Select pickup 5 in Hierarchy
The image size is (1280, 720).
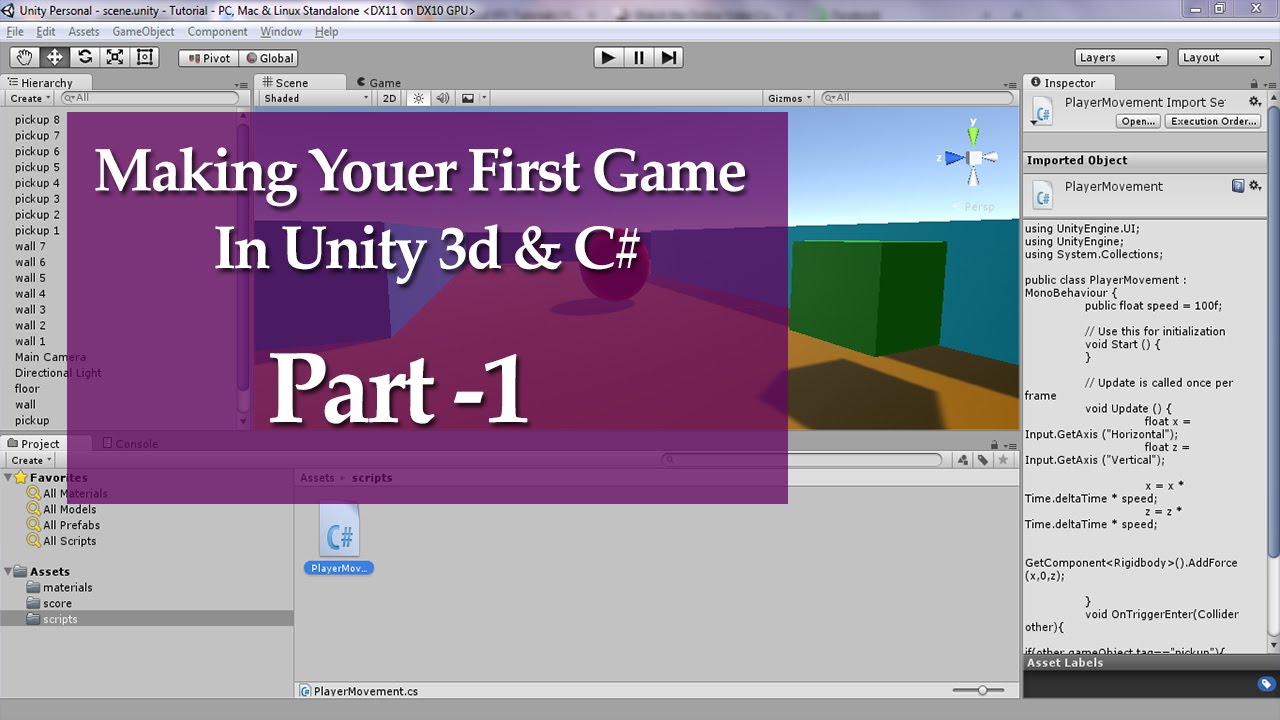point(37,168)
